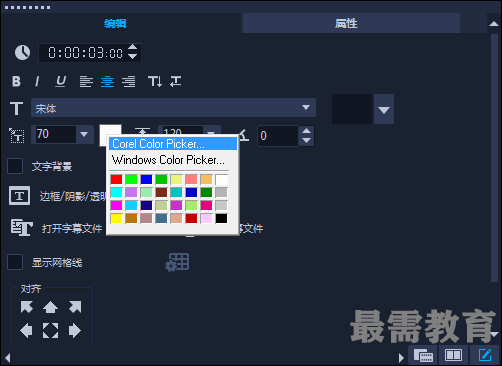Click the title style preset preview box
Viewport: 502px width, 366px height.
point(352,109)
